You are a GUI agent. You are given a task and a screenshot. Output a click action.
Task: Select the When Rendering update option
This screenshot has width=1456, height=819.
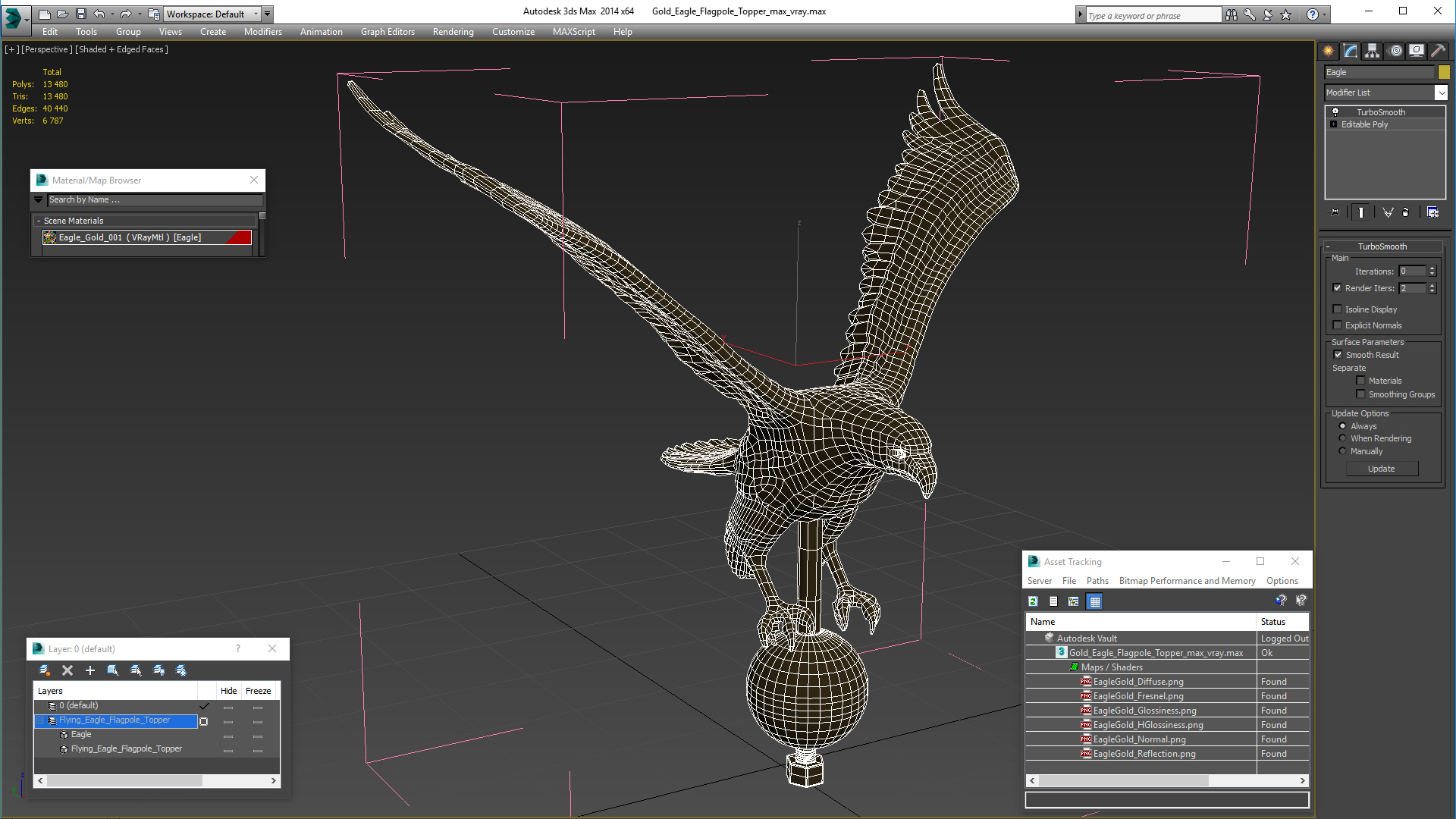1343,438
